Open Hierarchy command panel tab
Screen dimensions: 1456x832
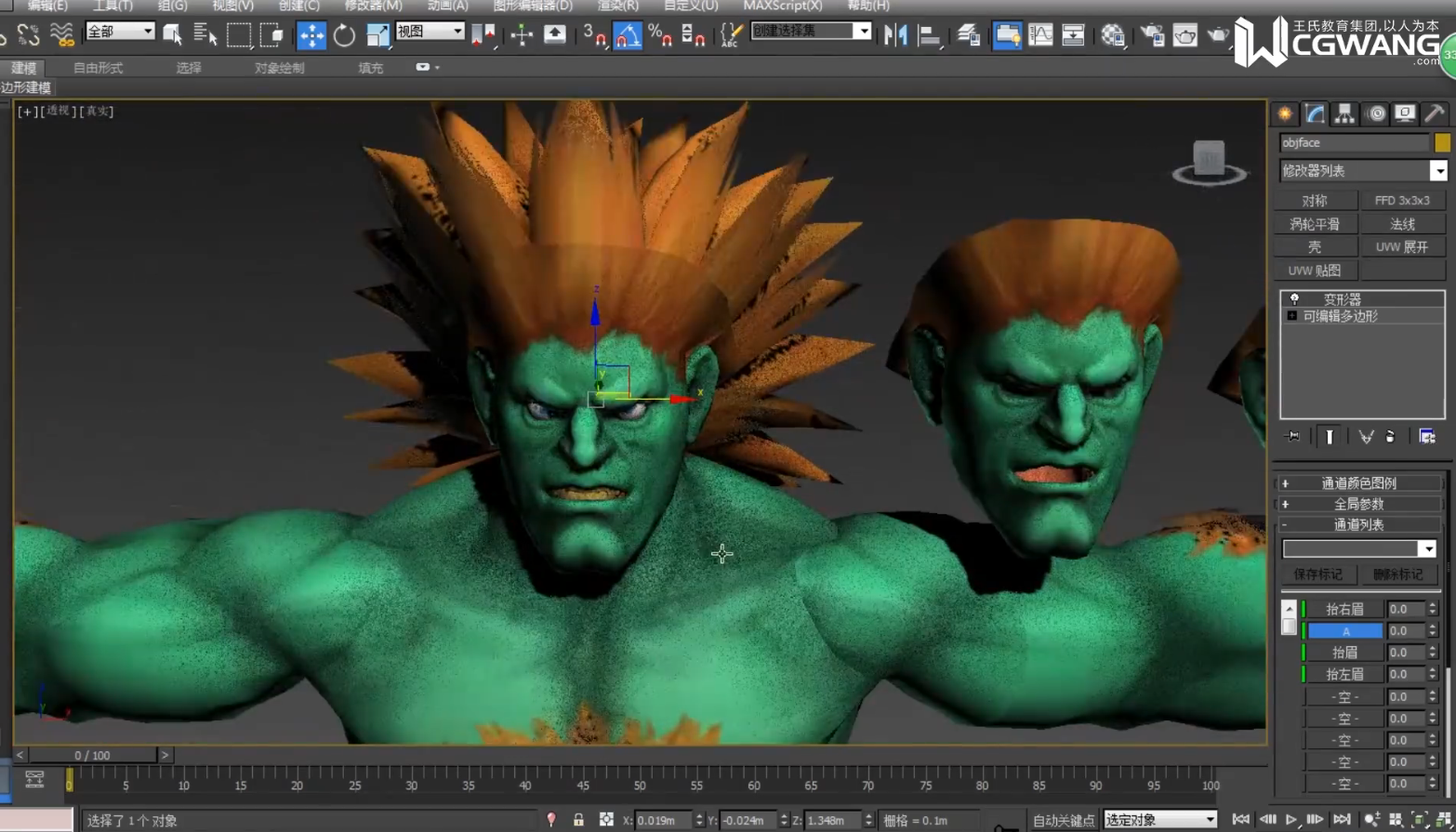click(x=1344, y=113)
